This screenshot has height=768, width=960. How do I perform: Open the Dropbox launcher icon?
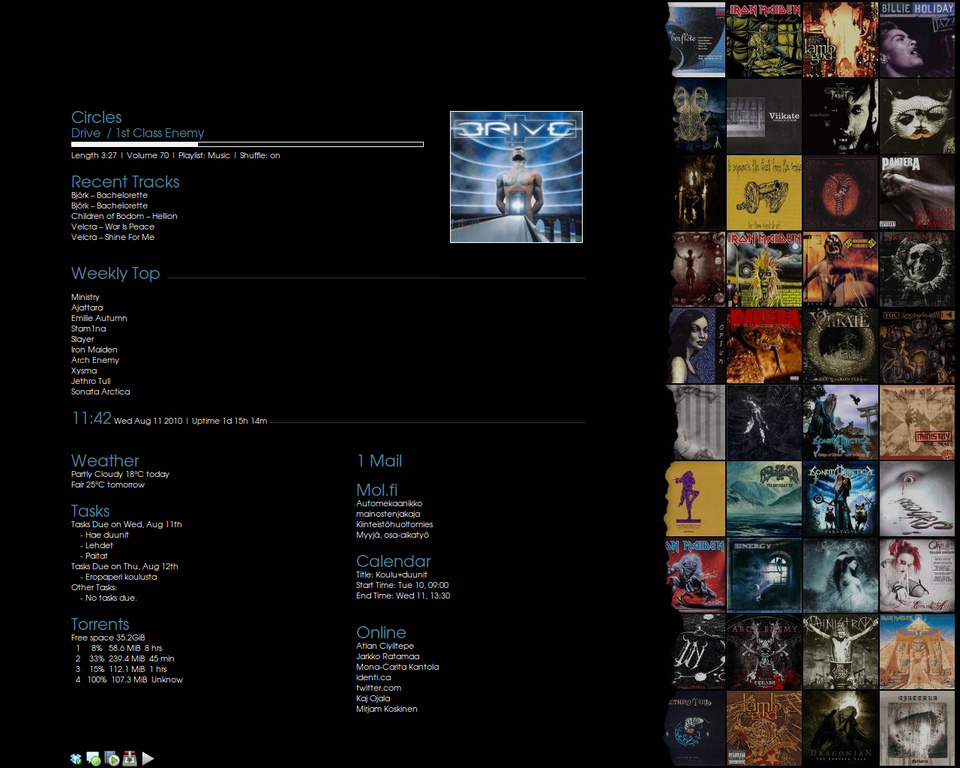click(x=76, y=759)
